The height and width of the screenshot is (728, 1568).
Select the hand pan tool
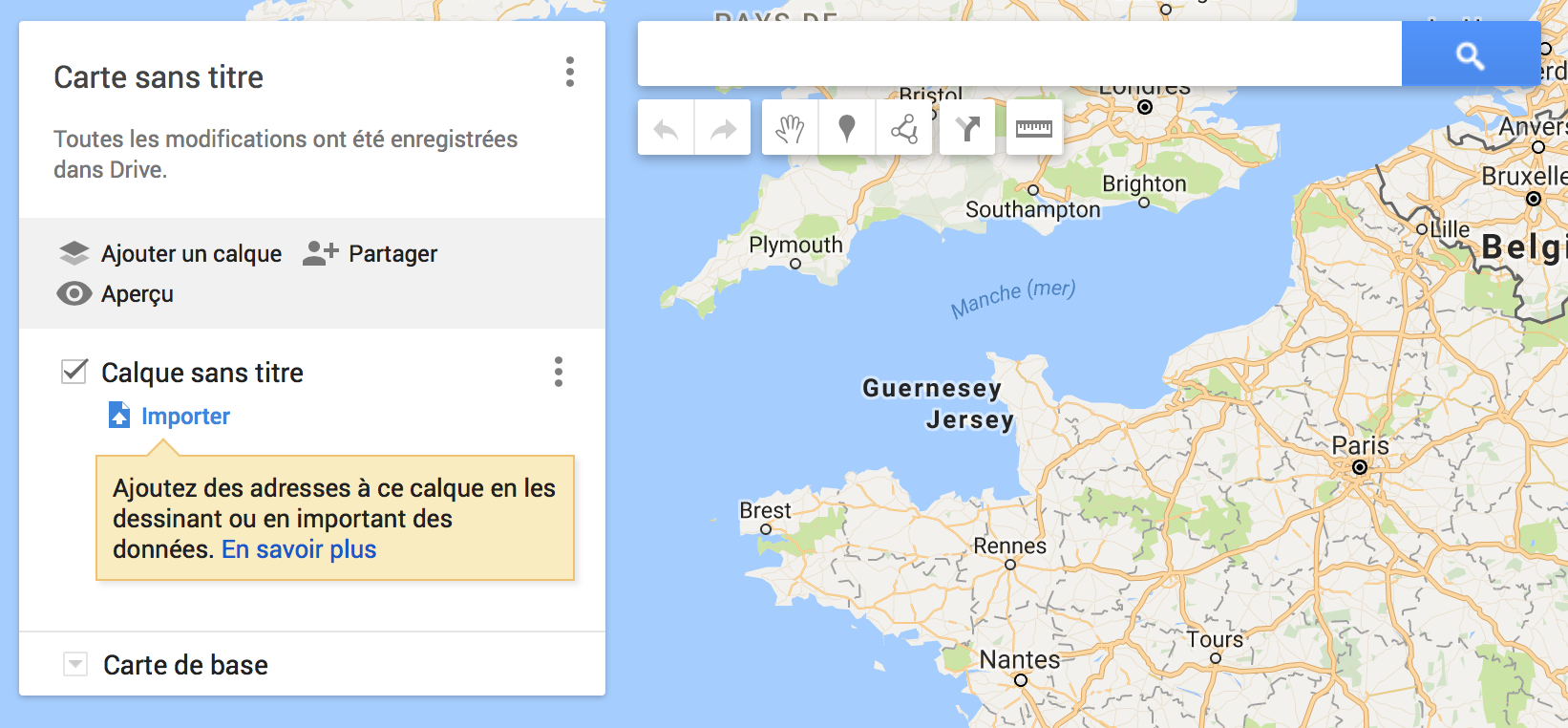coord(790,128)
